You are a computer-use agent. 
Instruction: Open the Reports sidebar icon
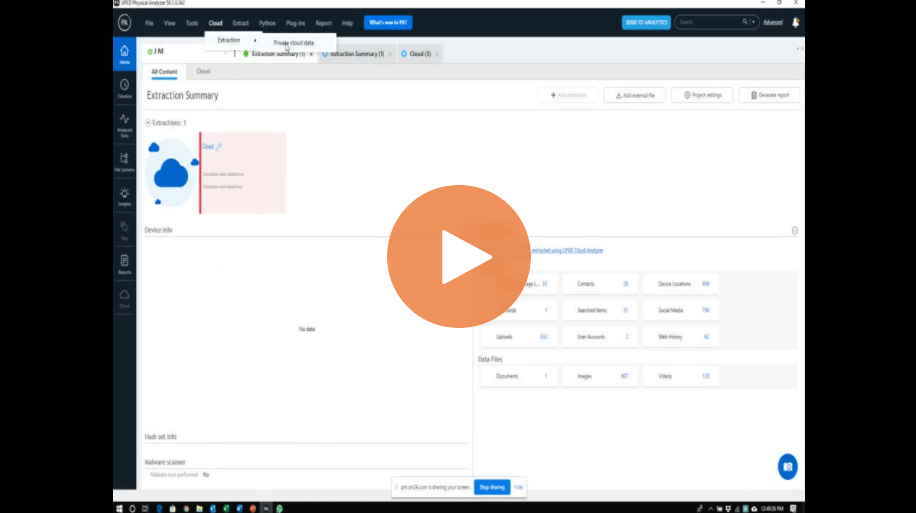pos(124,264)
